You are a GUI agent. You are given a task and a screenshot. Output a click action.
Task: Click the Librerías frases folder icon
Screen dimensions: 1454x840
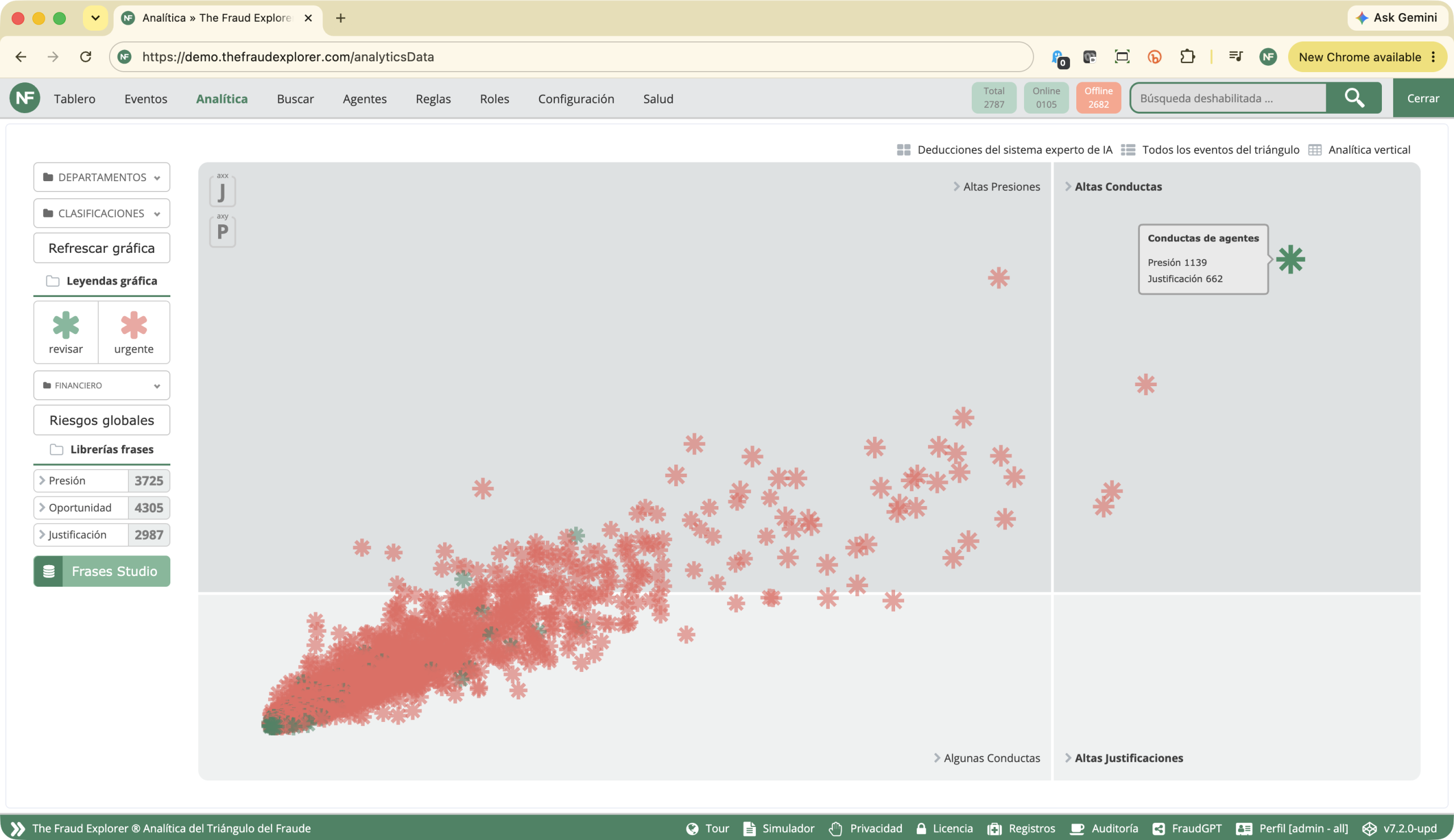point(57,449)
